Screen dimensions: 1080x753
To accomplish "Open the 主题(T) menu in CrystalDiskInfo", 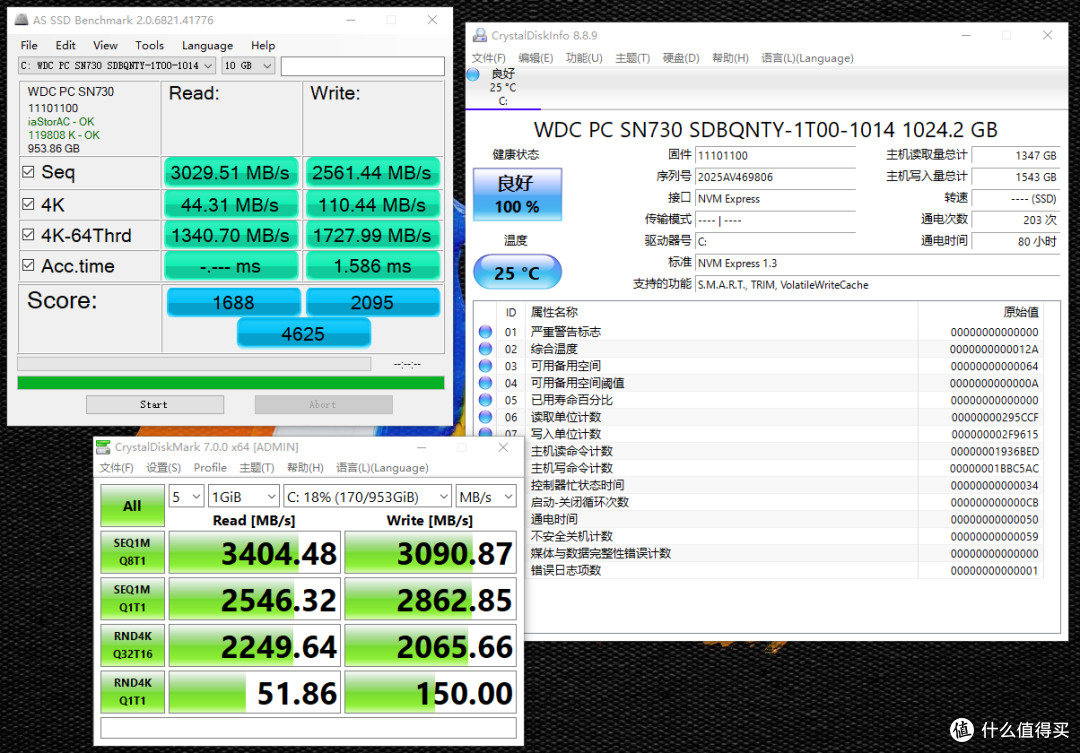I will pyautogui.click(x=632, y=58).
